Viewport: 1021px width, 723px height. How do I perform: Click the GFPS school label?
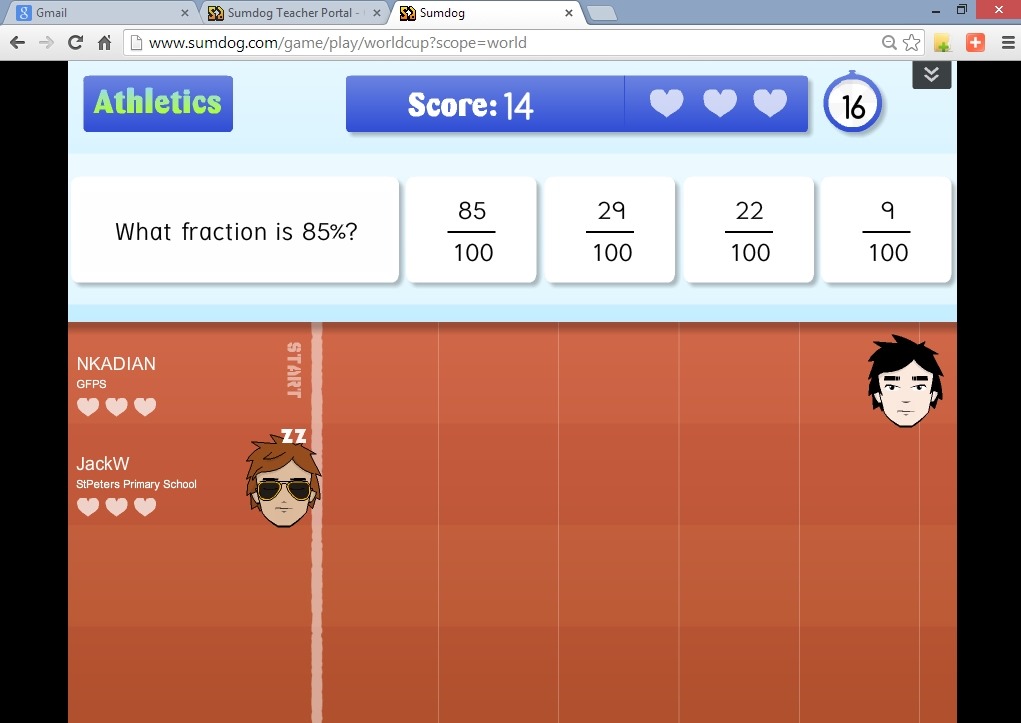click(x=91, y=384)
